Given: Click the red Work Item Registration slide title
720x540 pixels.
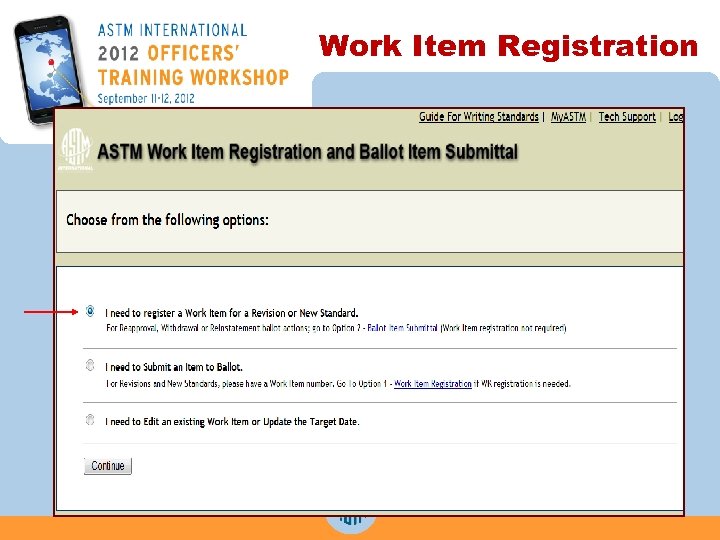Looking at the screenshot, I should 508,46.
